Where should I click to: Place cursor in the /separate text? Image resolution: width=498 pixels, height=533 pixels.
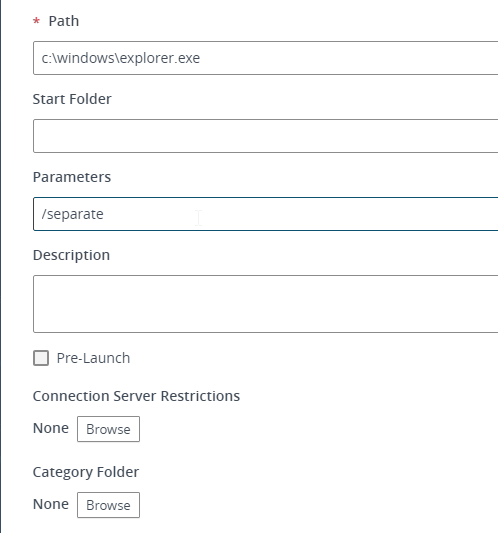72,214
